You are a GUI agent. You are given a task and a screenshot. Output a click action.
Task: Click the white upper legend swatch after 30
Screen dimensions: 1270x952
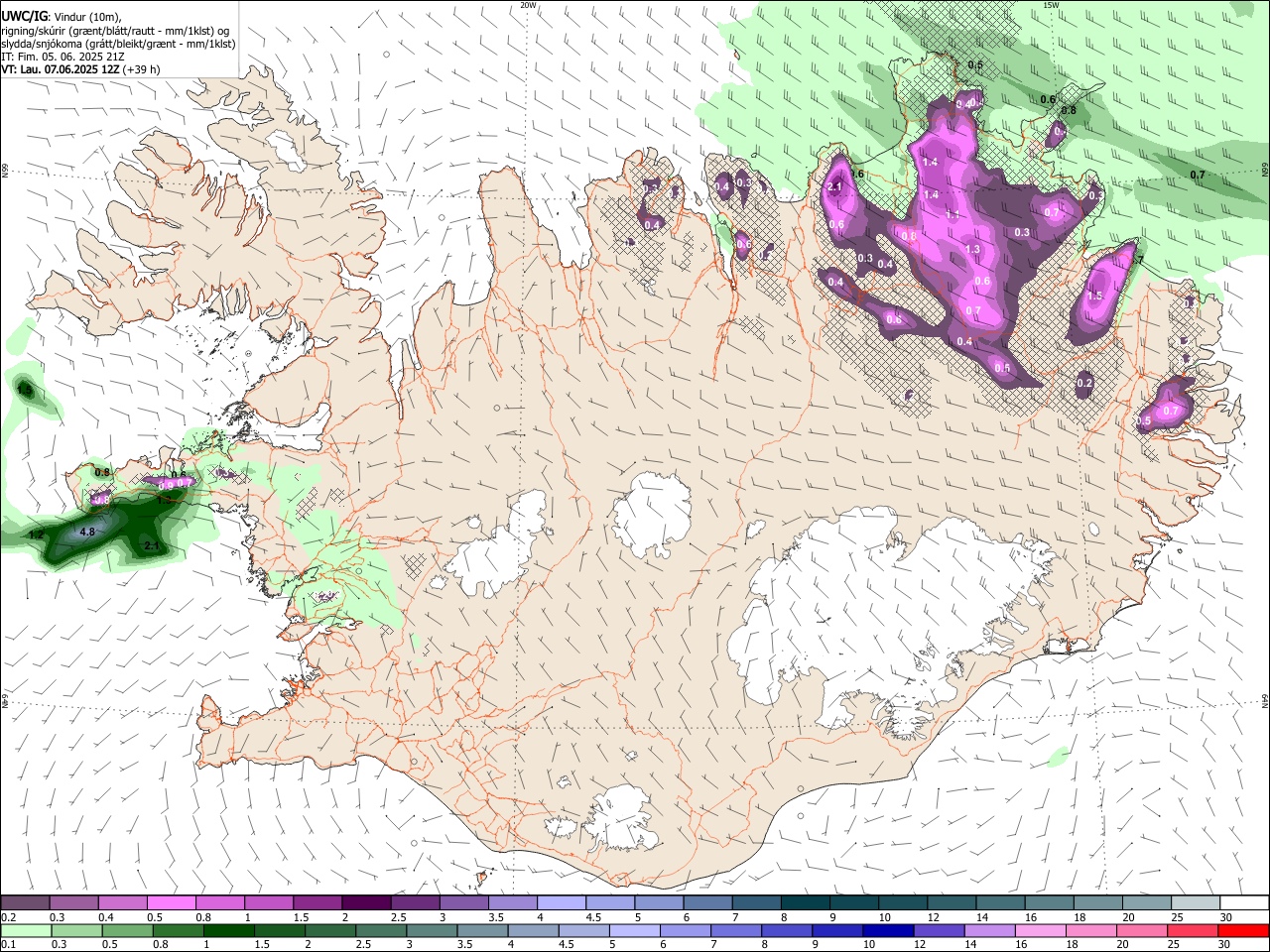1244,902
